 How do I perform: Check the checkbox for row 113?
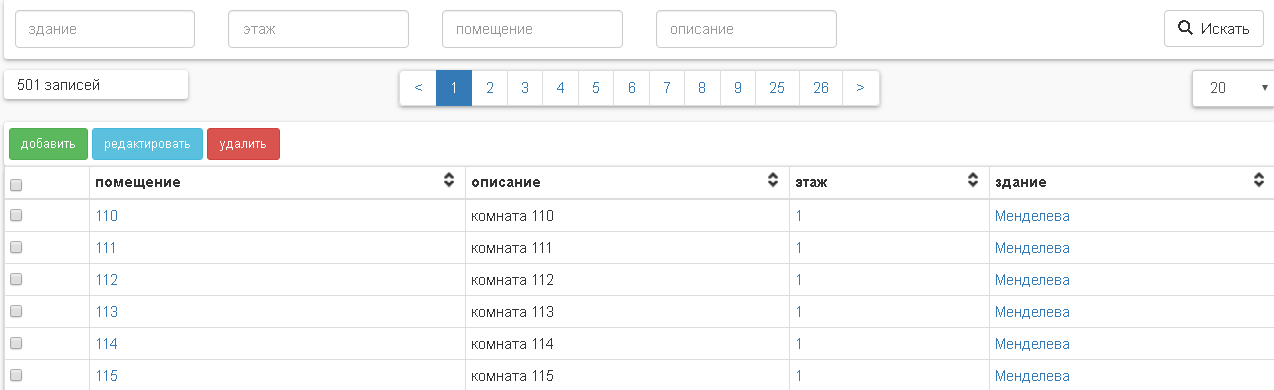pos(16,311)
